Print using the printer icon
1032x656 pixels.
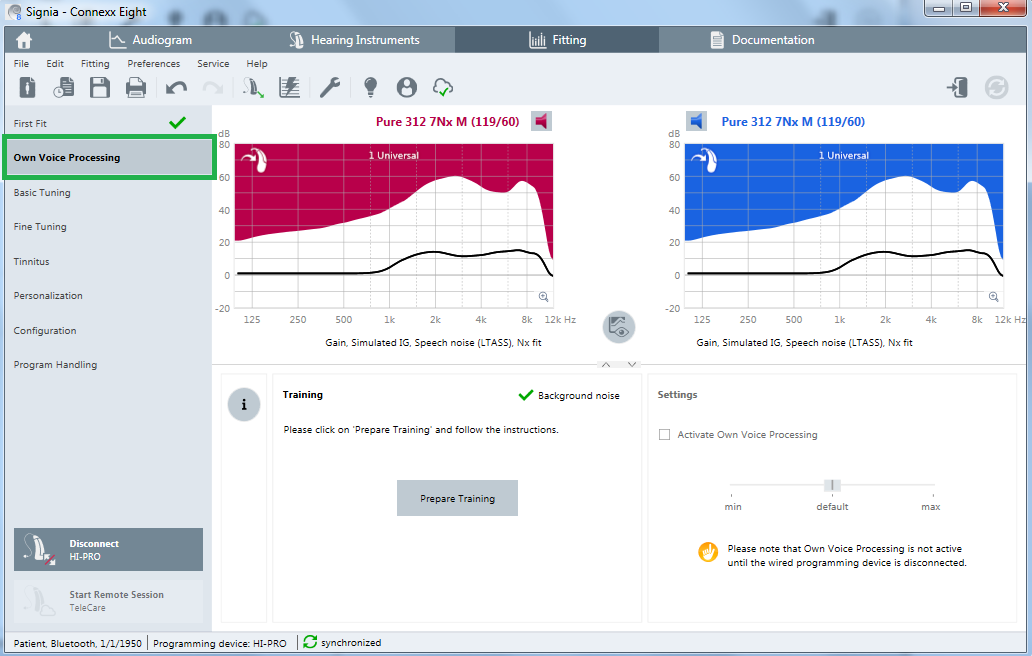pos(136,87)
